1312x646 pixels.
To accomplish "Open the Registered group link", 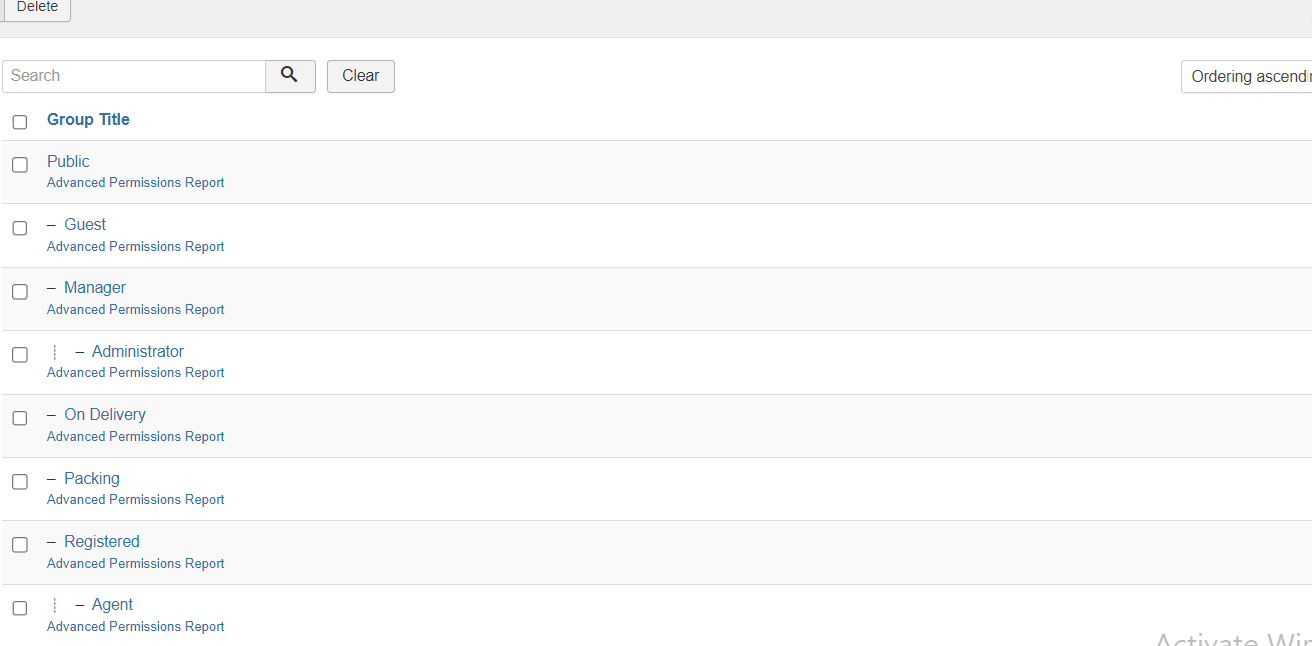I will 102,542.
